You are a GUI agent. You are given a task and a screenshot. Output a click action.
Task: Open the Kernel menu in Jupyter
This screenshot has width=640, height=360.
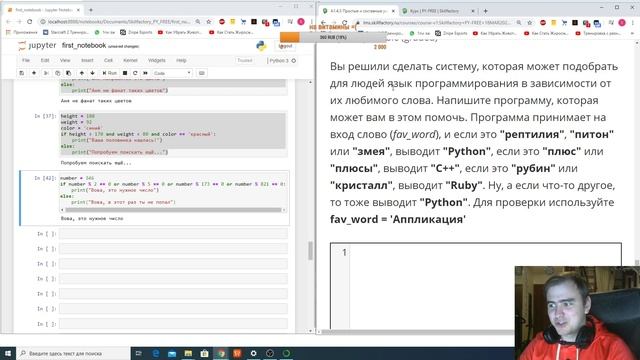130,60
